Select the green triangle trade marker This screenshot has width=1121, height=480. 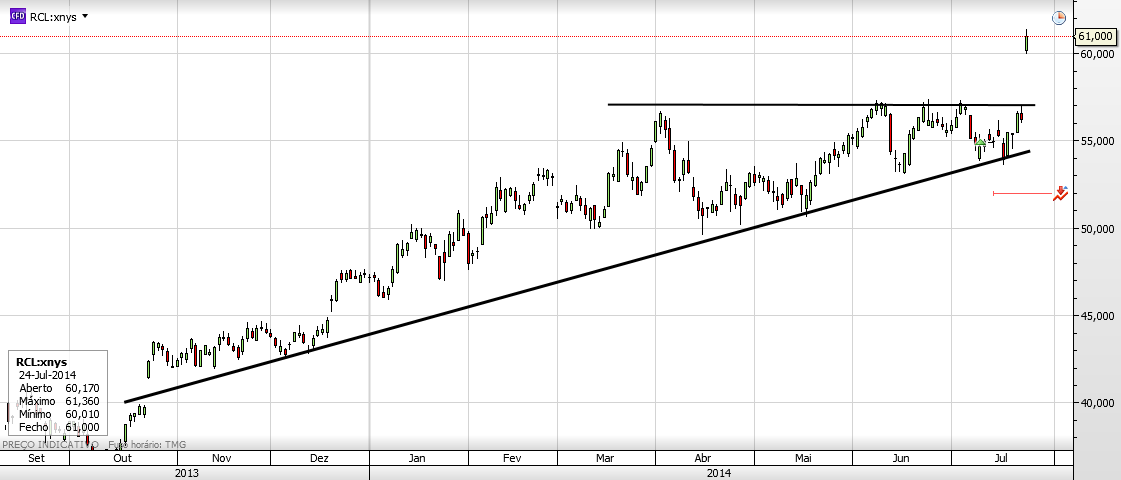point(980,142)
